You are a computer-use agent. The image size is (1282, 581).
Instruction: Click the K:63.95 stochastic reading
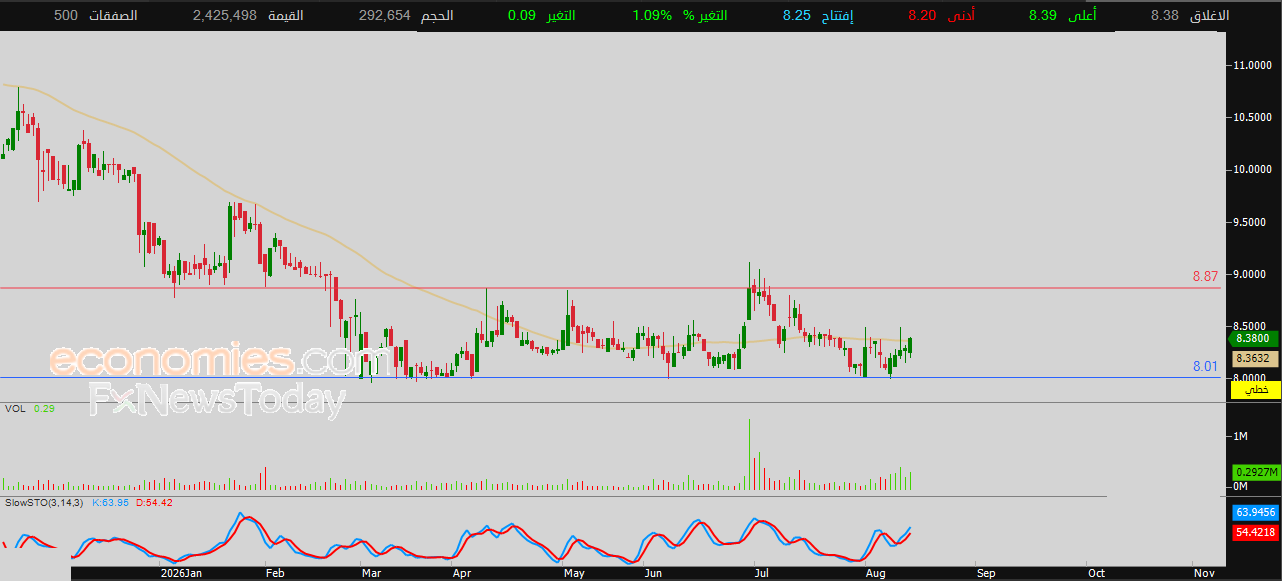[x=111, y=502]
